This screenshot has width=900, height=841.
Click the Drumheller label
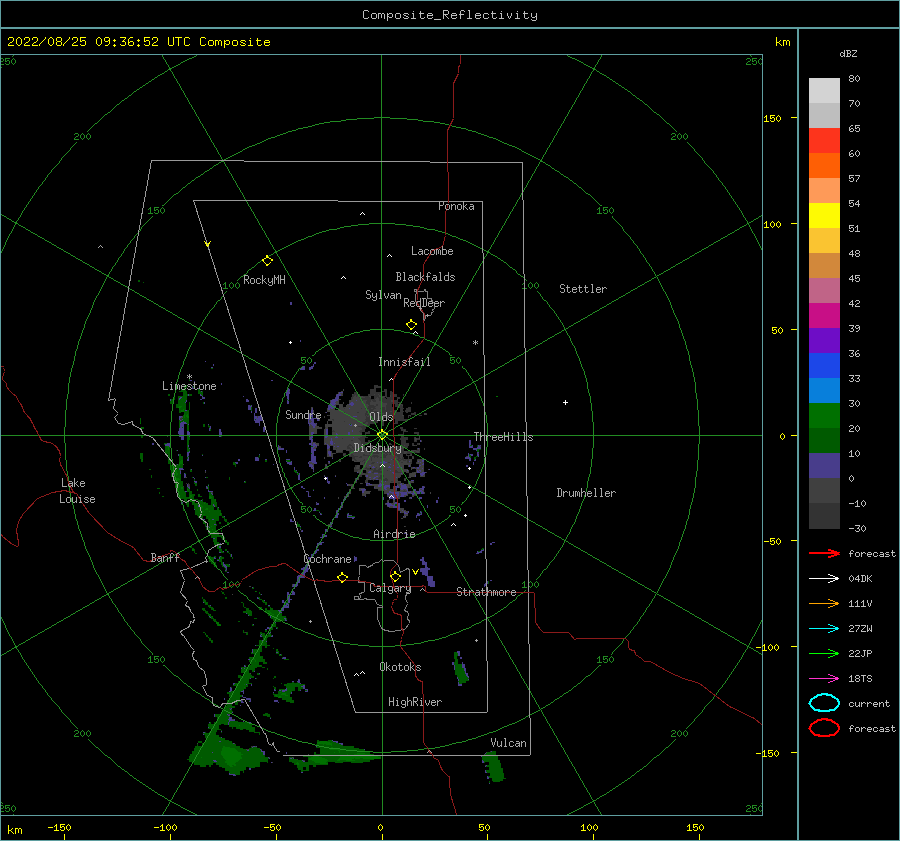586,493
